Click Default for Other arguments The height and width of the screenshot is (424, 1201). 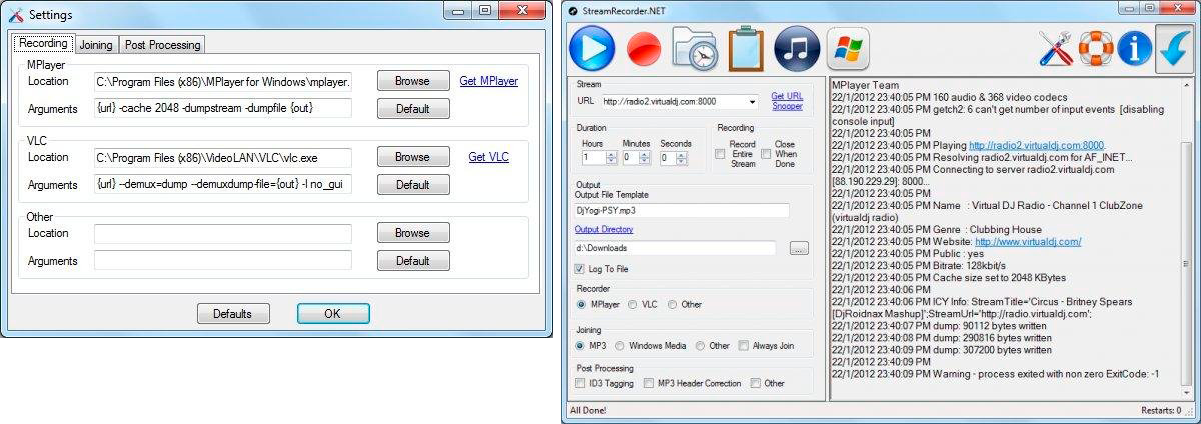413,260
